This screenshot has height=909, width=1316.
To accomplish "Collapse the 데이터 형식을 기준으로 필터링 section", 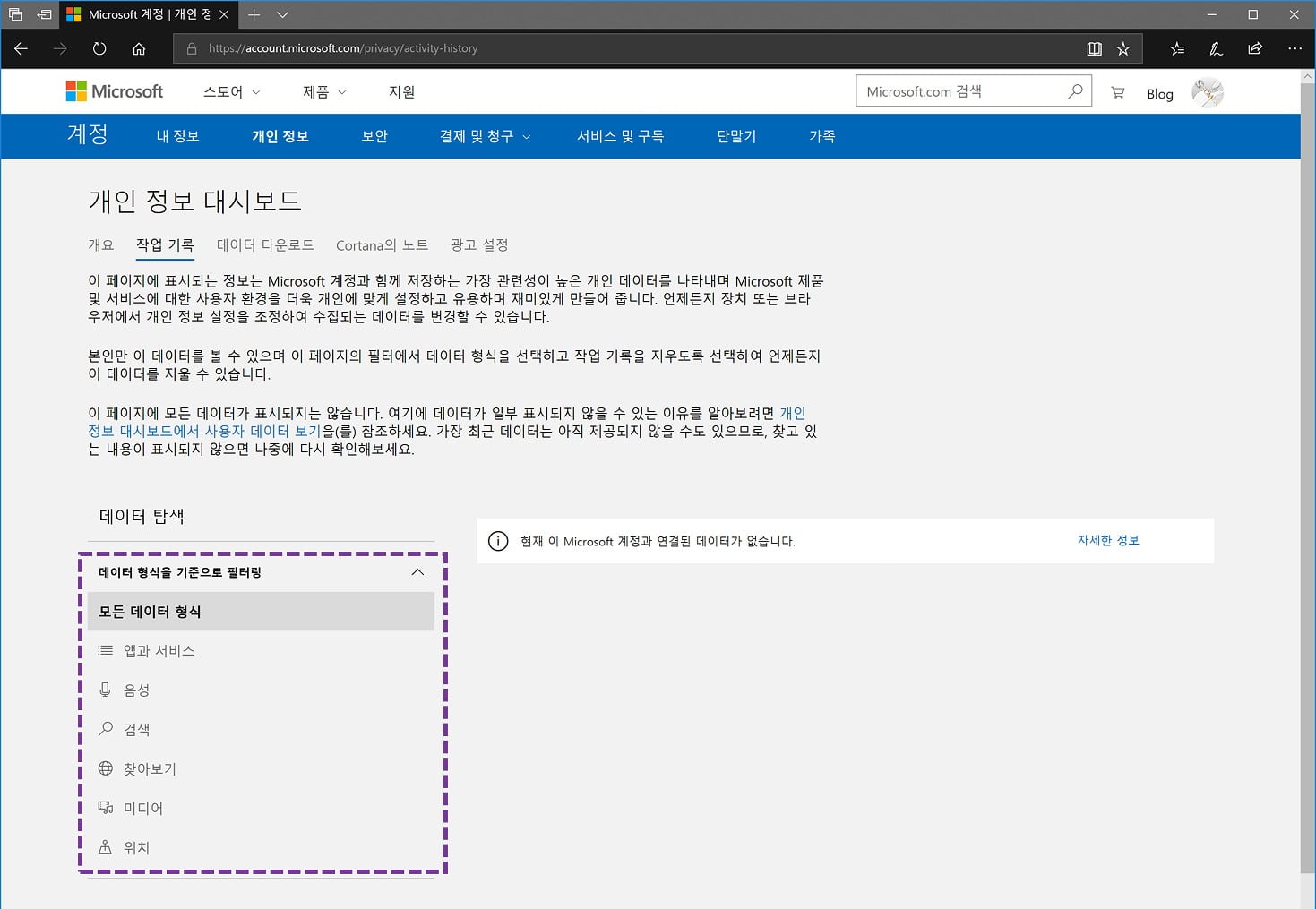I will coord(417,572).
